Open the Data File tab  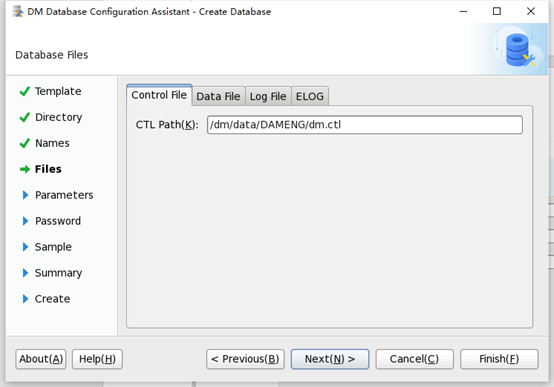point(218,96)
